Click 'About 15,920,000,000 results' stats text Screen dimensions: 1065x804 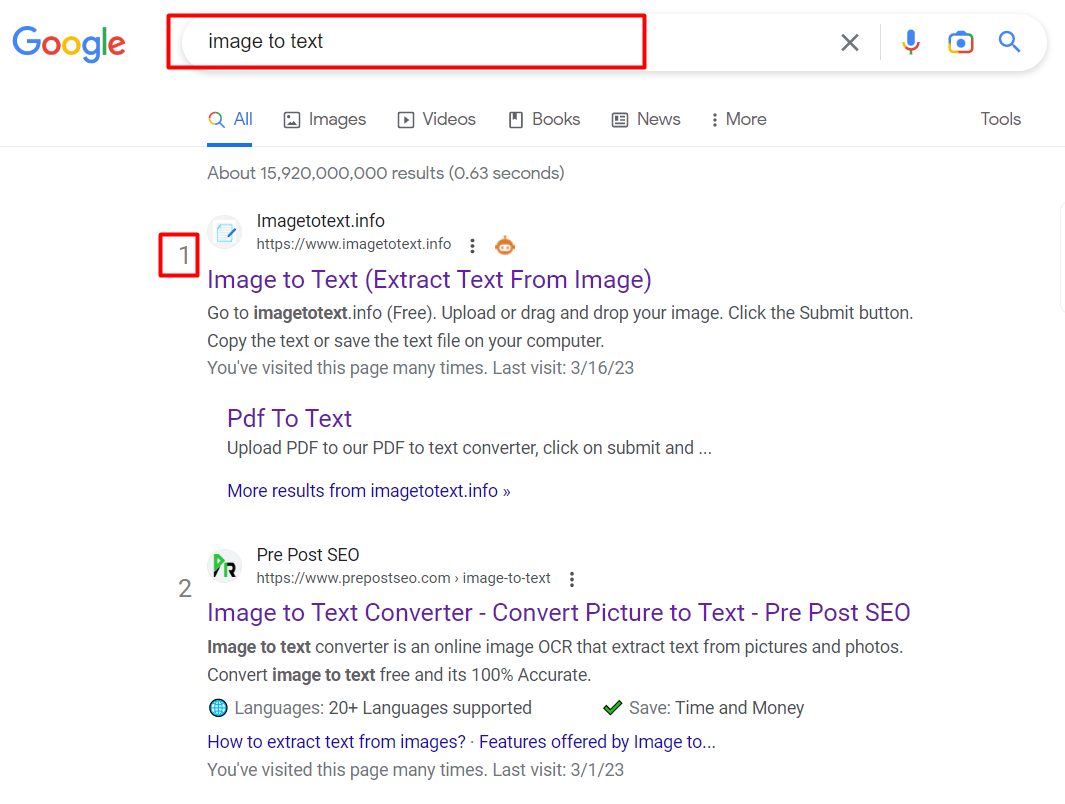pos(386,173)
